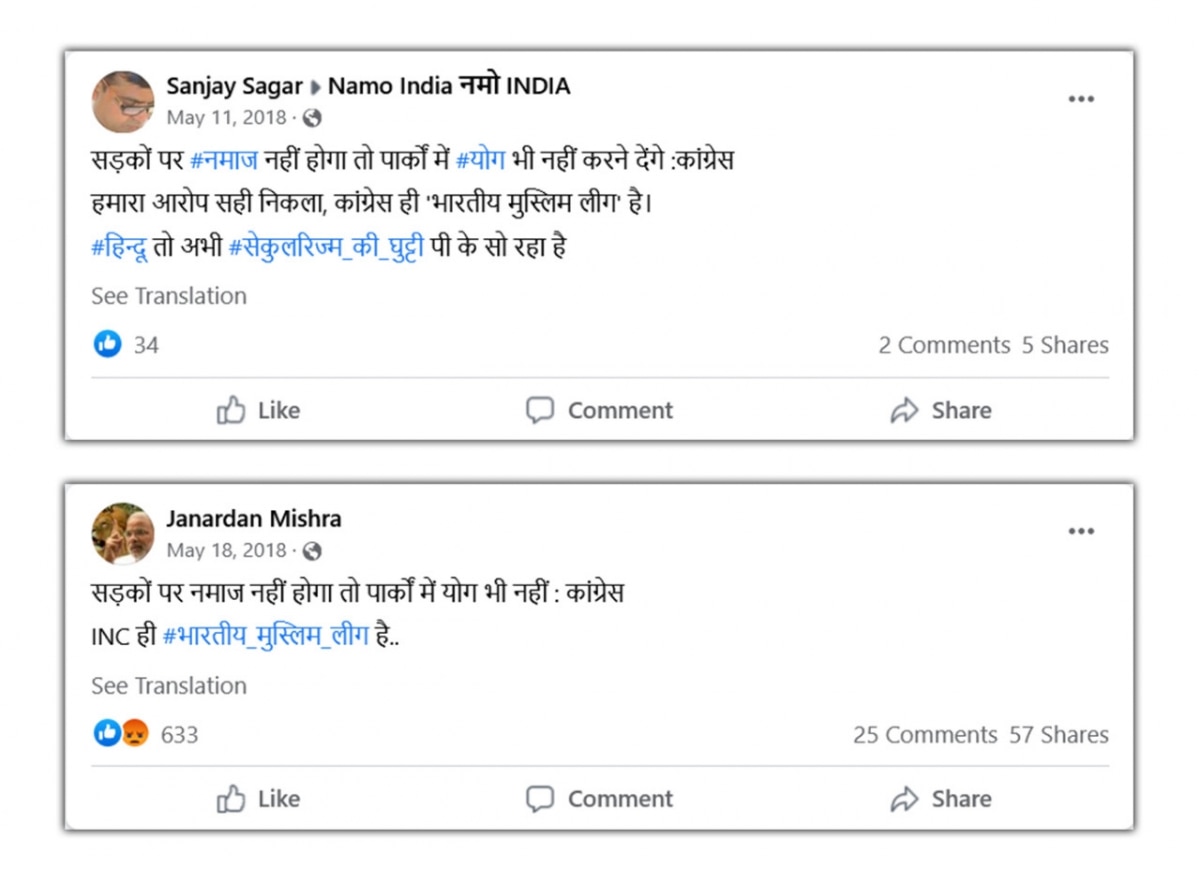Click the blue like reaction icon beside 34
The width and height of the screenshot is (1200, 871).
click(x=107, y=345)
